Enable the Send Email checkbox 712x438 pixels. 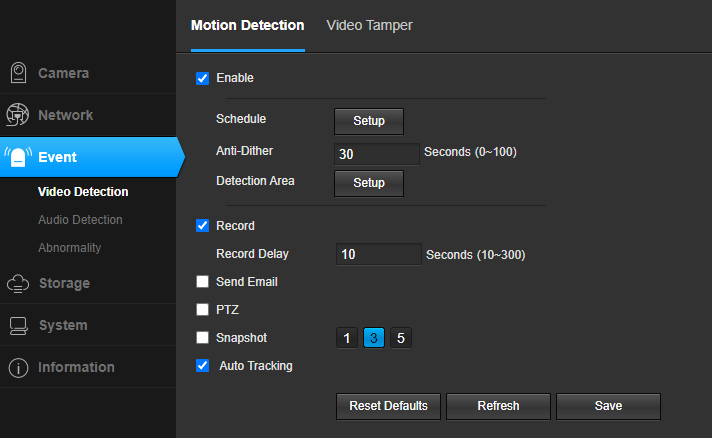coord(203,281)
